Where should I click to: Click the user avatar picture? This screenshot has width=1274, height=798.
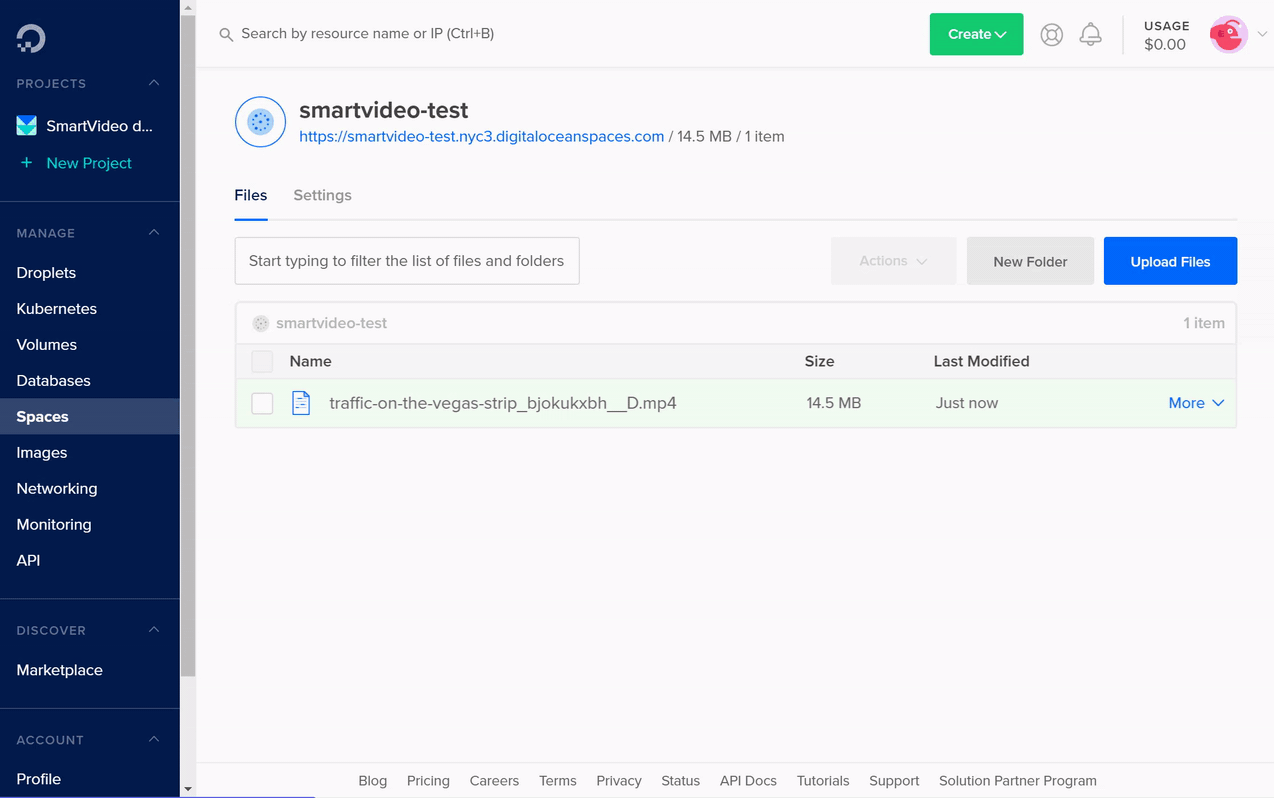[1228, 34]
